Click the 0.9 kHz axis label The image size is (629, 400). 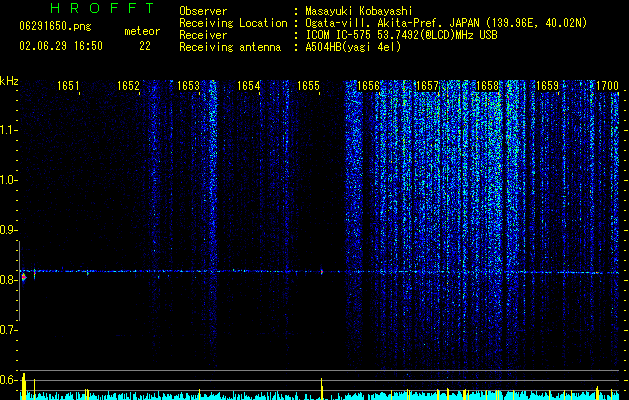8,230
